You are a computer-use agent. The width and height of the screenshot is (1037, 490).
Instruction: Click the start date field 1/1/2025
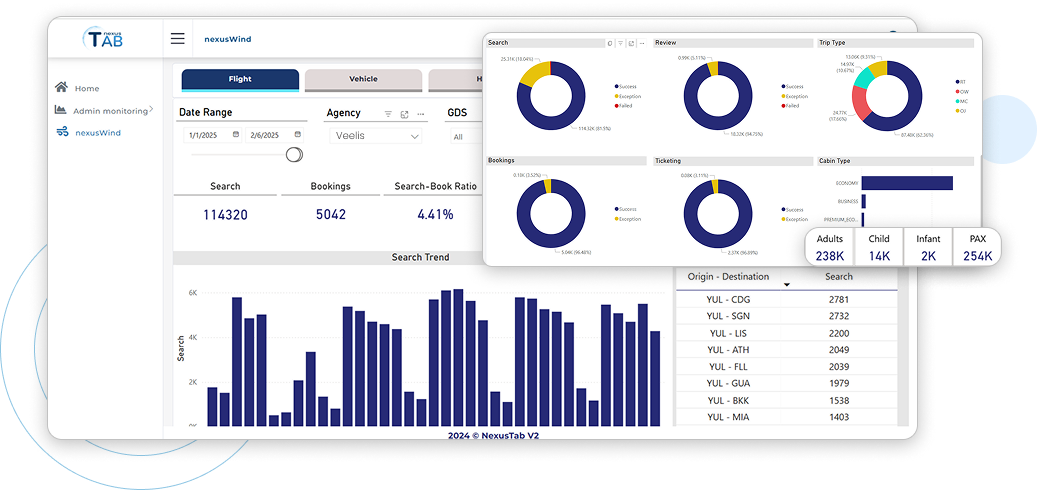click(x=205, y=134)
